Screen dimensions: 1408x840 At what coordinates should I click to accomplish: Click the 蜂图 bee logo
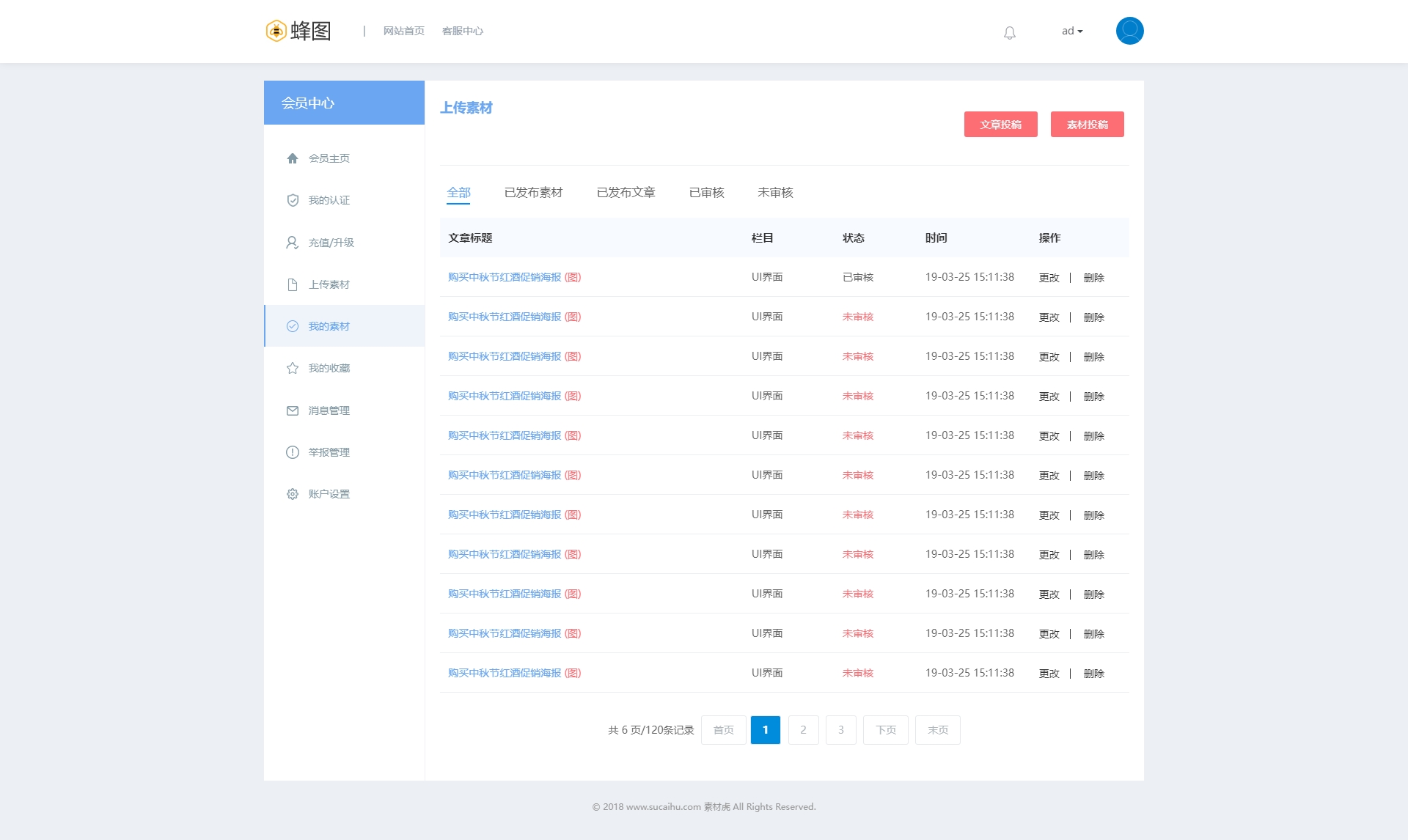click(276, 31)
